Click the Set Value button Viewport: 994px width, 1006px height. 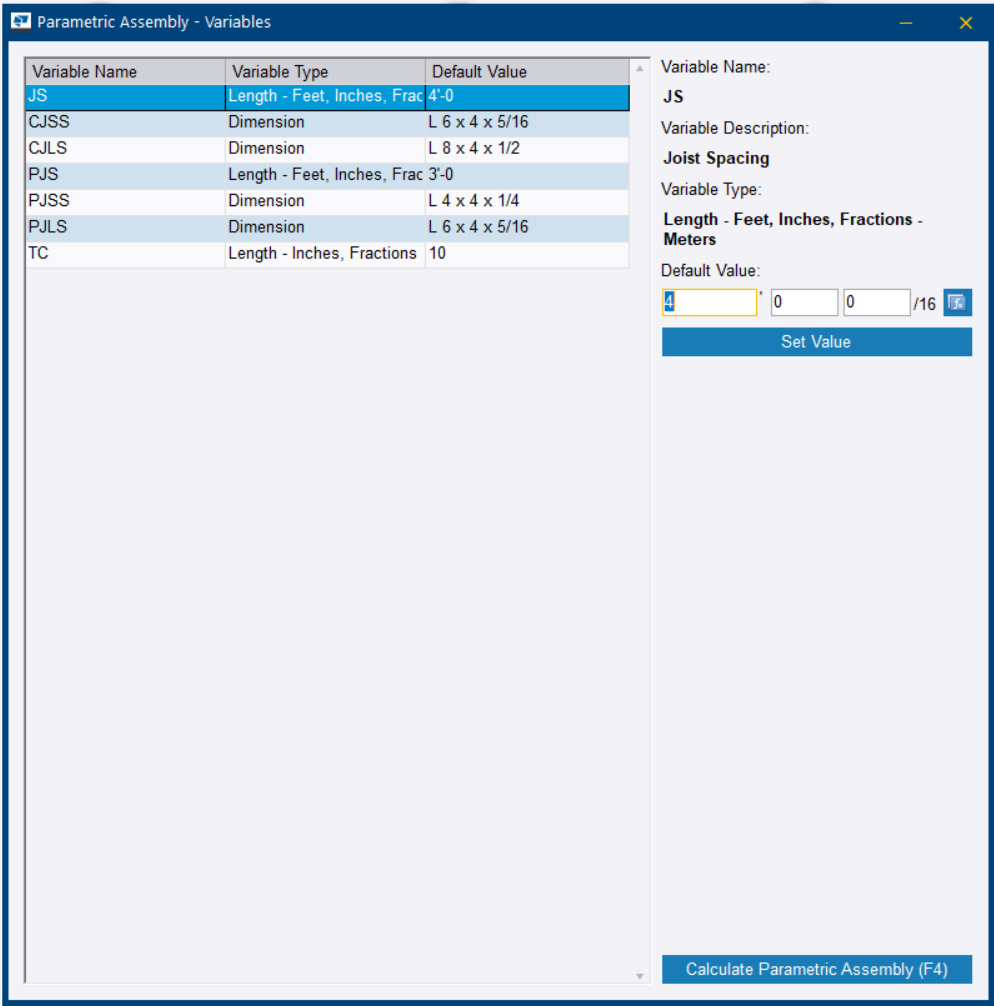(x=816, y=342)
